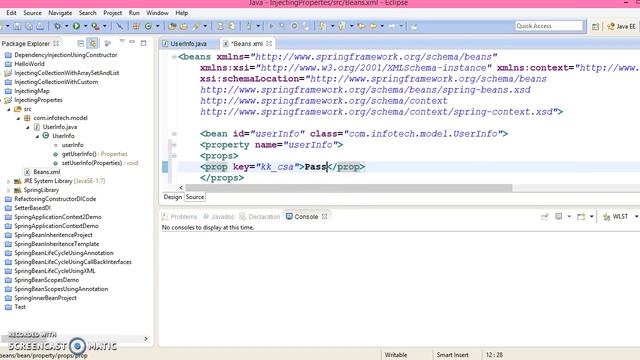Viewport: 640px width, 360px height.
Task: Click the New Java Package toolbar icon
Action: coord(136,26)
